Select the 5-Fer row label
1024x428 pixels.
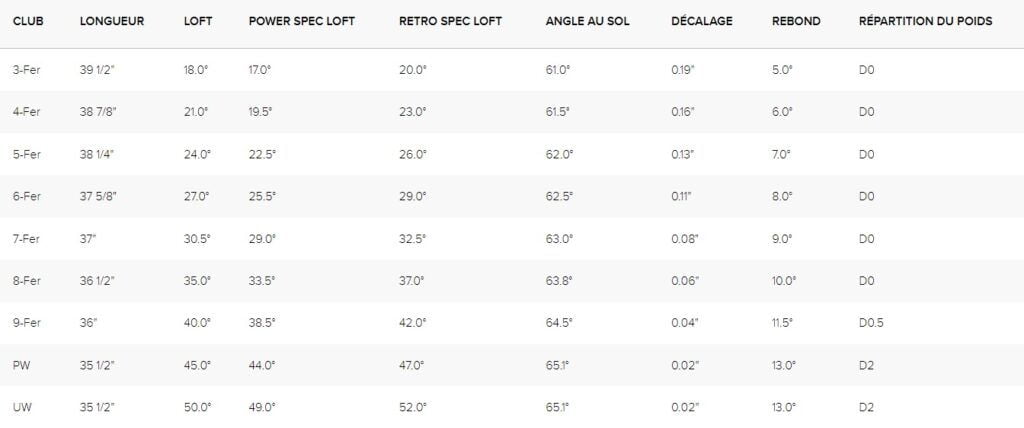point(27,155)
